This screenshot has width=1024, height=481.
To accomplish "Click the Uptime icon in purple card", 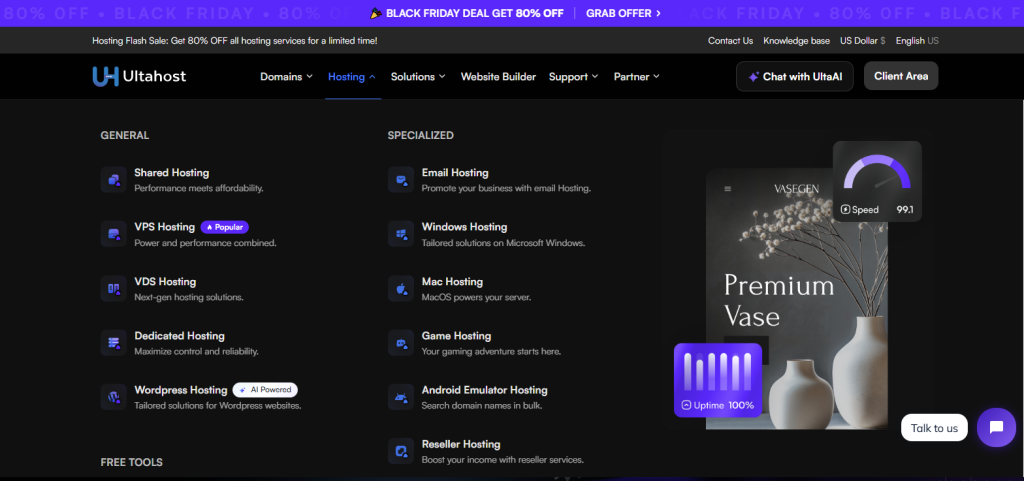I will point(686,405).
